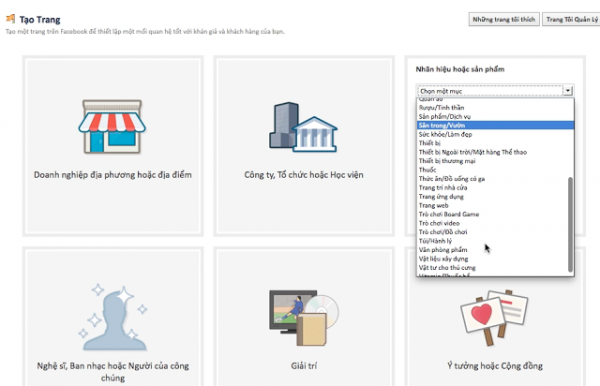Click 'Doanh nghiệp địa phương hoặc địa điểm' label
This screenshot has height=386, width=600.
point(113,175)
